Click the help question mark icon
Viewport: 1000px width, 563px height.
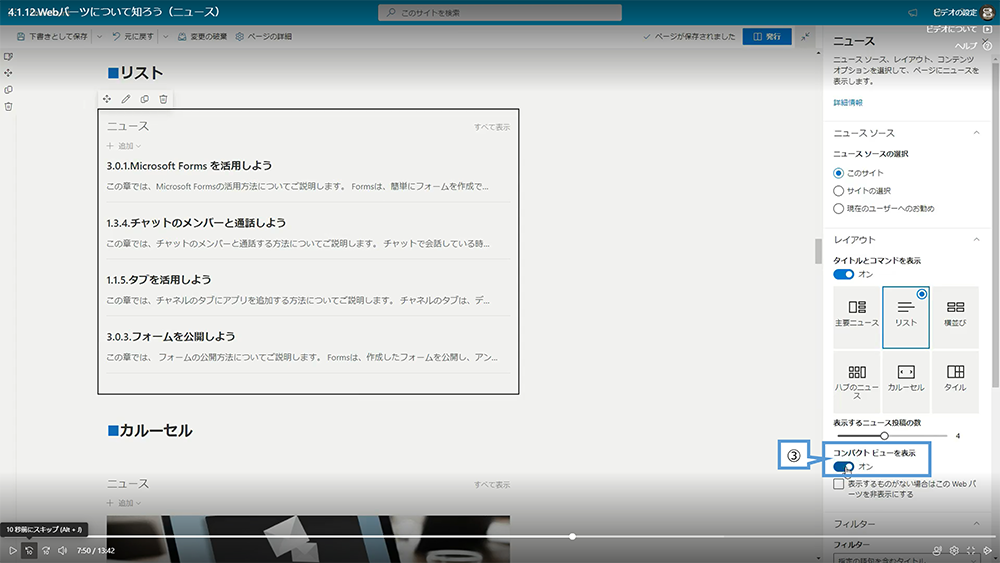click(x=987, y=46)
